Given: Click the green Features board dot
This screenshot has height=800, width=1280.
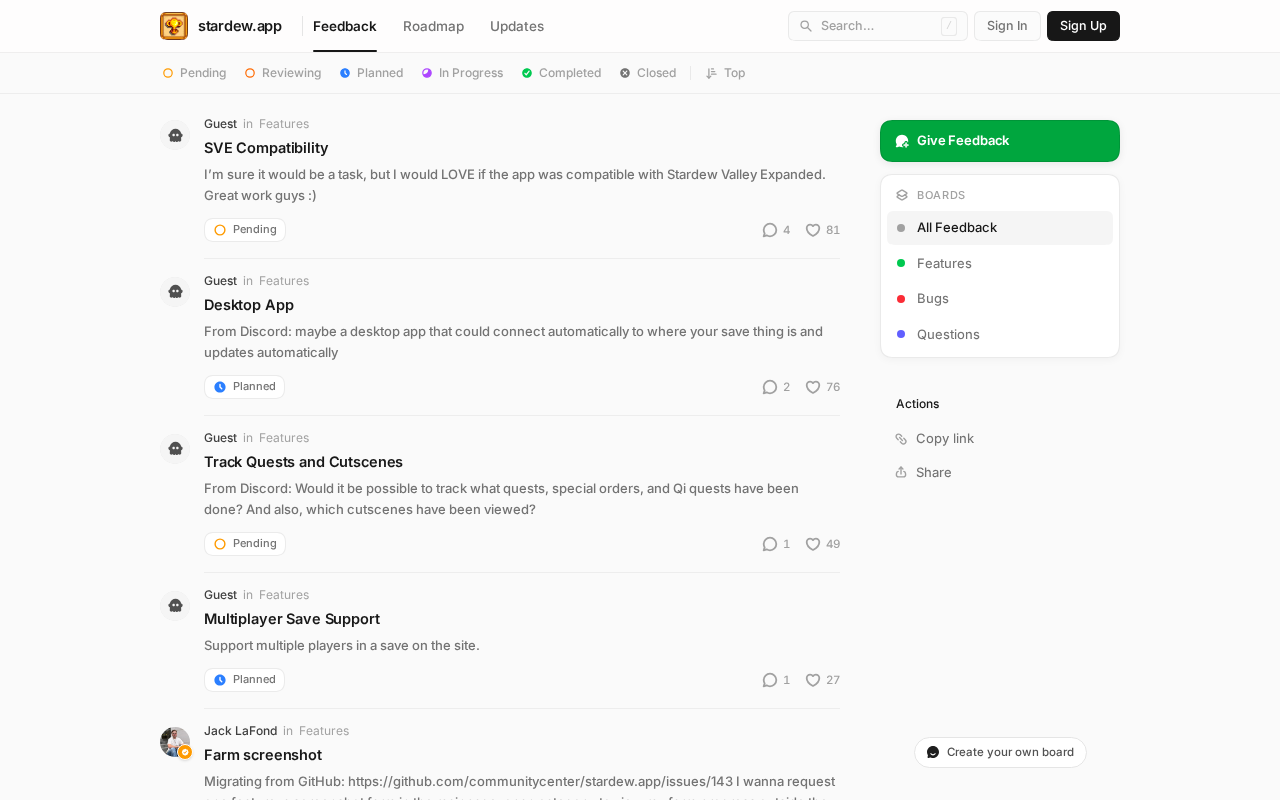Looking at the screenshot, I should click(901, 263).
